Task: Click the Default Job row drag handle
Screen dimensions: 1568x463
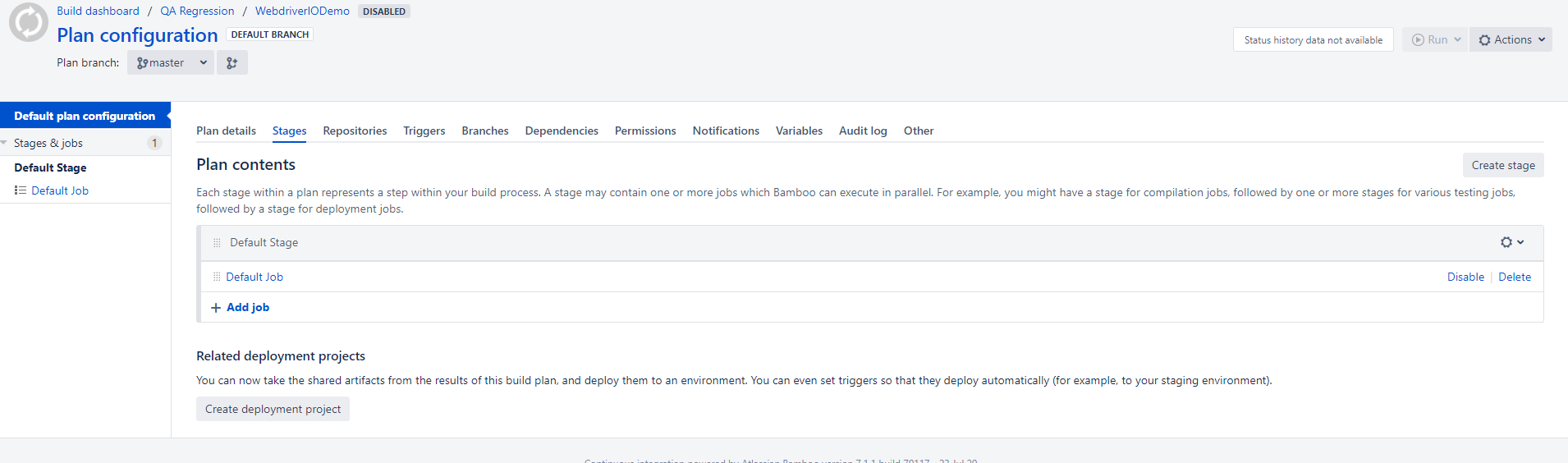Action: [217, 277]
